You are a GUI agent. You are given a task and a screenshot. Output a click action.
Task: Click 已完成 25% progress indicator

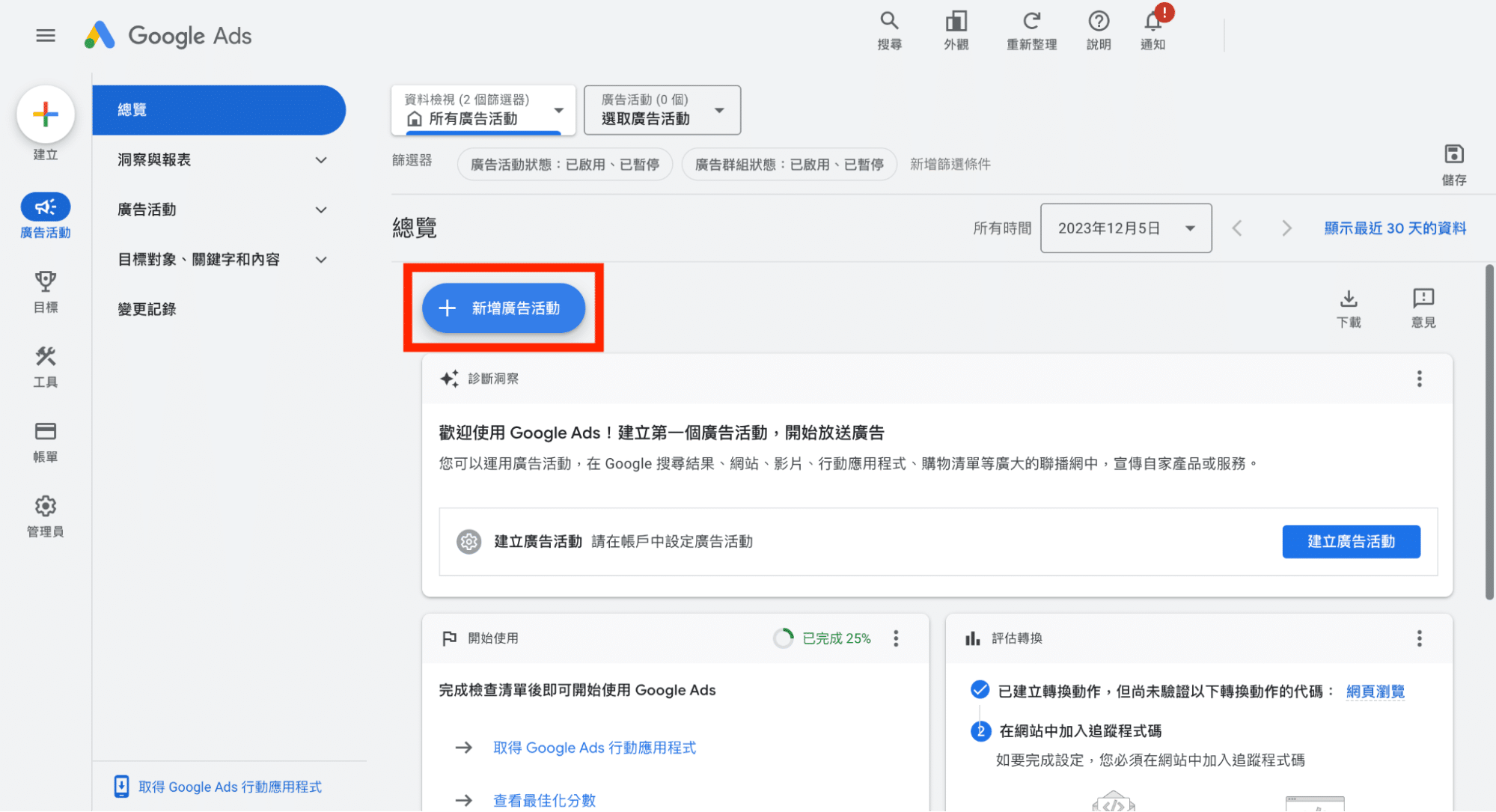[x=822, y=638]
